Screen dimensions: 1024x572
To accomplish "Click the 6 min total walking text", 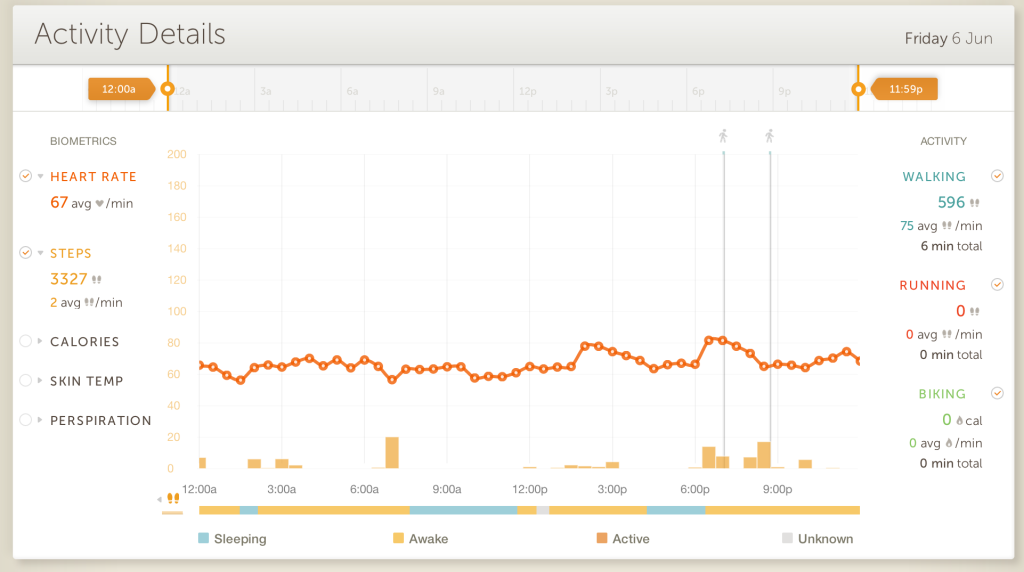I will coord(951,246).
